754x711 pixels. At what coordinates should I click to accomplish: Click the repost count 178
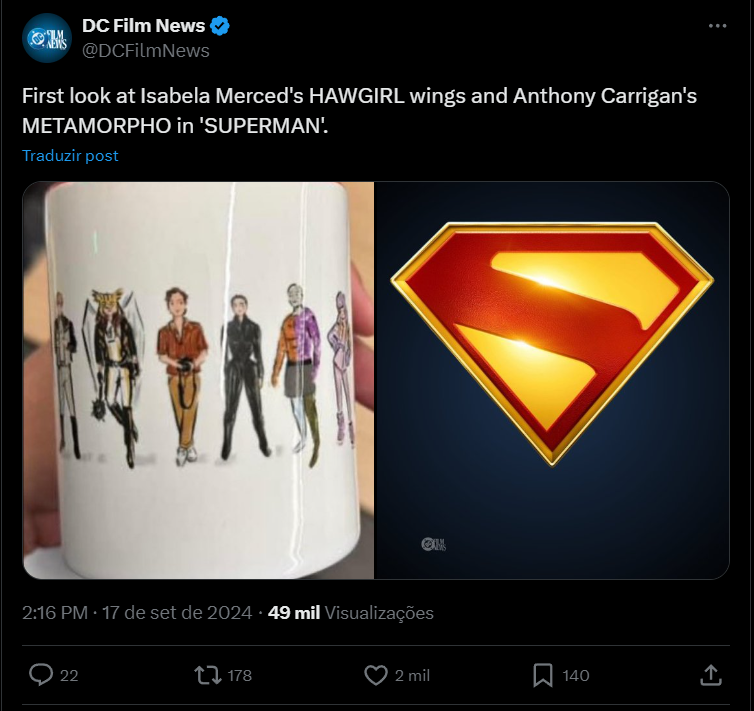[240, 676]
